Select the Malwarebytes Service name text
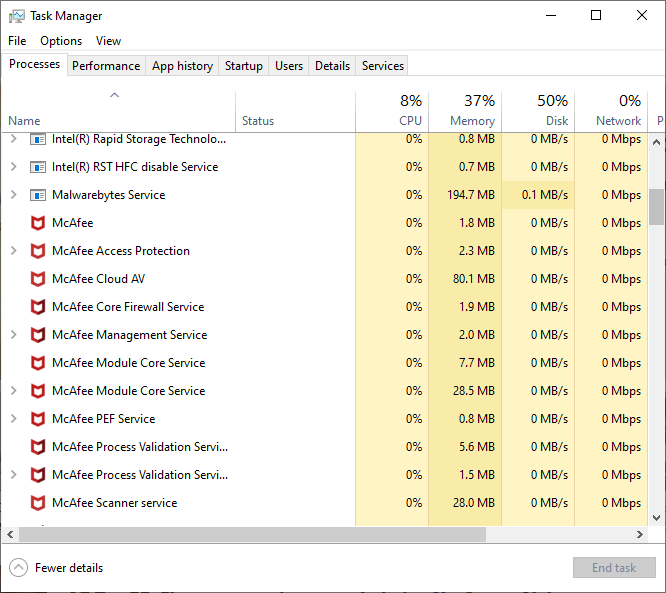The width and height of the screenshot is (666, 593). pyautogui.click(x=108, y=195)
